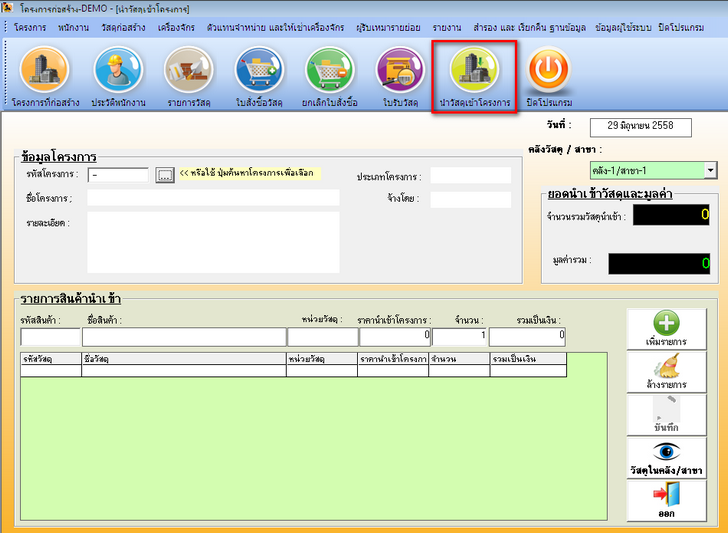Screen dimensions: 728x533
Task: Click the หน่วยวัสดุ table column header
Action: coord(322,358)
